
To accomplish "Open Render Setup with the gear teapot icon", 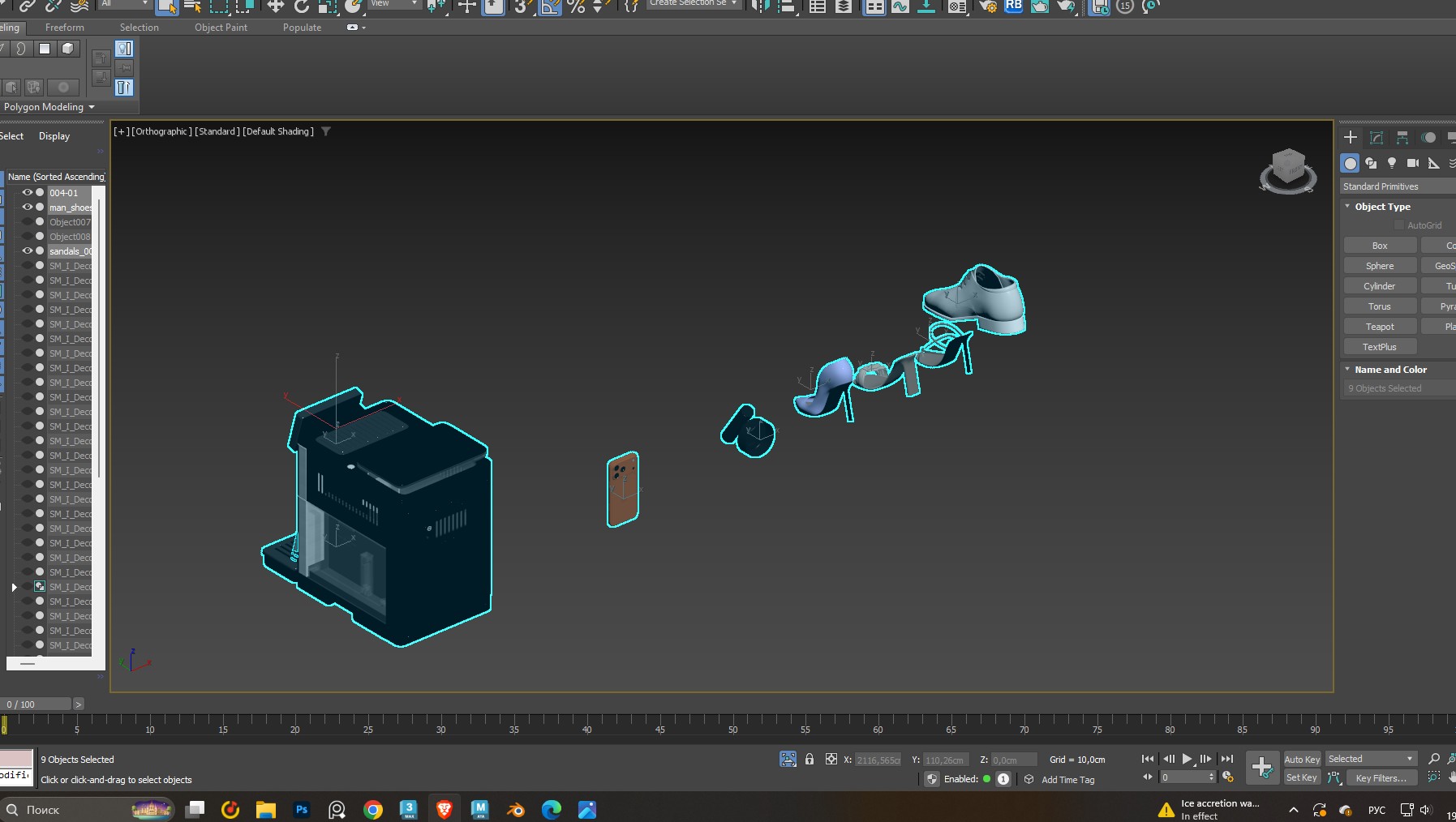I will 988,6.
